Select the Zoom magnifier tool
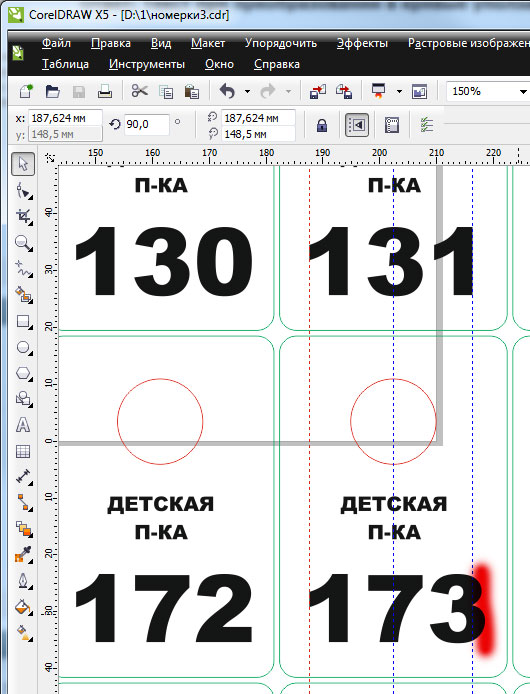The height and width of the screenshot is (694, 530). click(23, 243)
